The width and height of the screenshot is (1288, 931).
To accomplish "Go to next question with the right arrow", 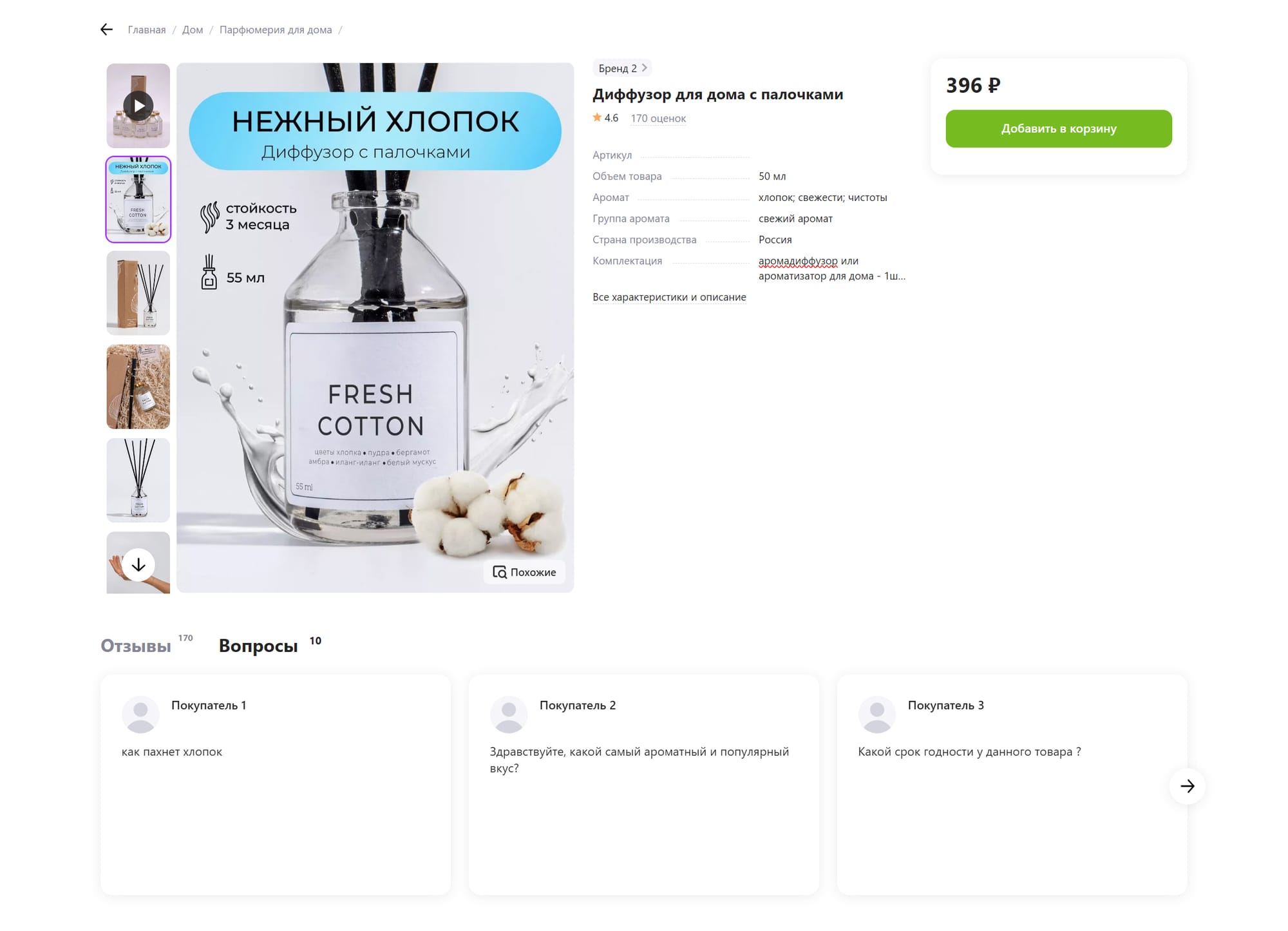I will coord(1188,786).
